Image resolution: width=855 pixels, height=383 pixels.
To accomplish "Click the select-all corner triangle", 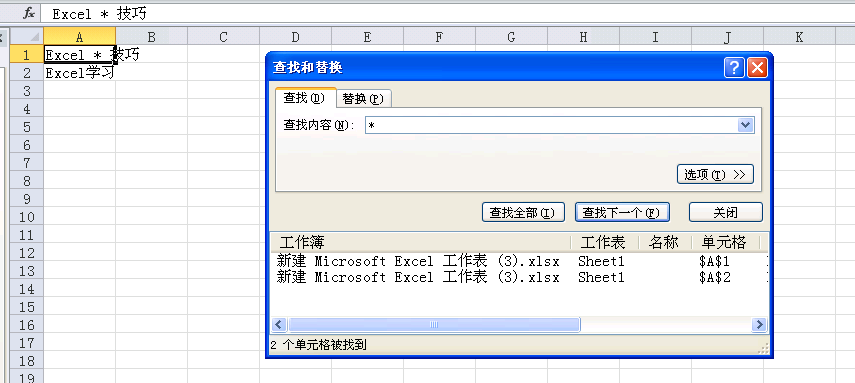I will click(x=27, y=37).
